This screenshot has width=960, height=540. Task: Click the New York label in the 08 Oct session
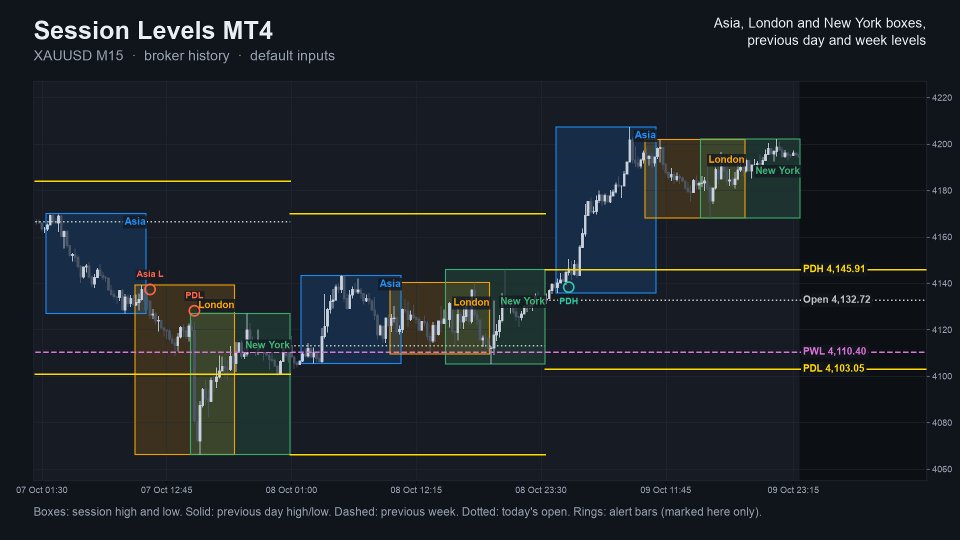[522, 301]
